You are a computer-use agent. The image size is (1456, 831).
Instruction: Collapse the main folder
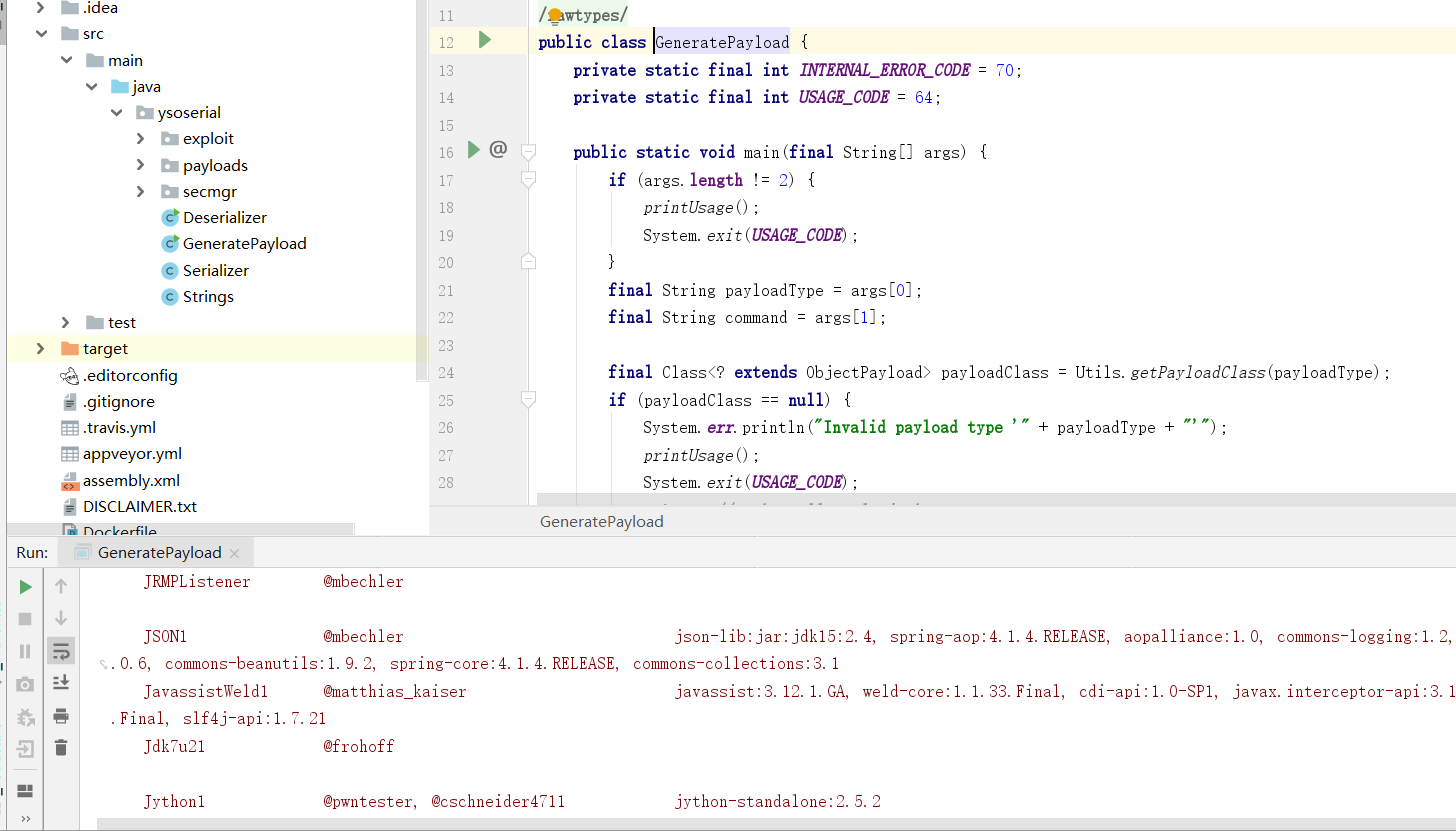(x=66, y=60)
